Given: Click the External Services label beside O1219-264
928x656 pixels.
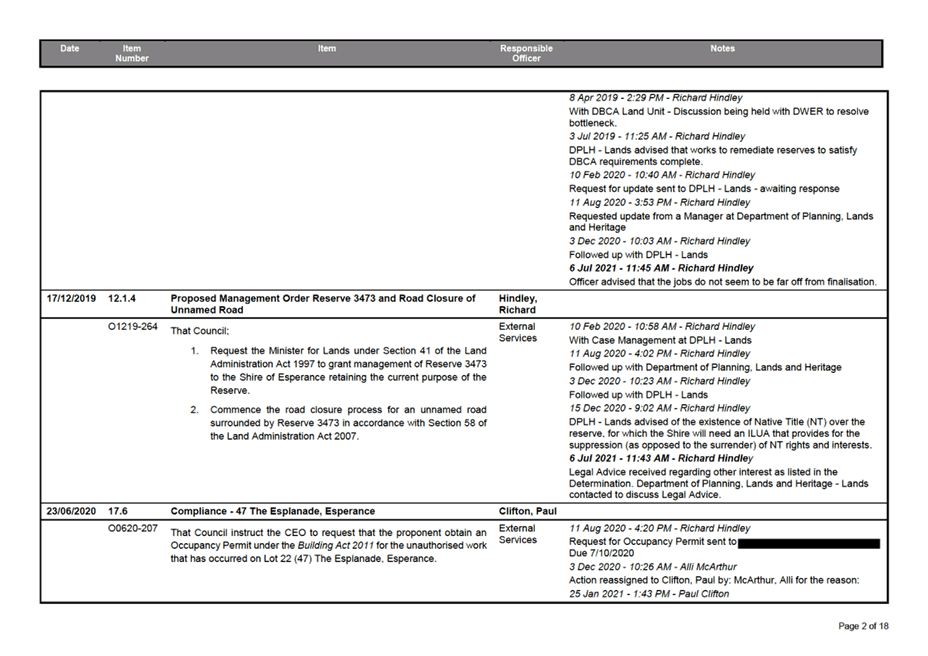Looking at the screenshot, I should 516,332.
